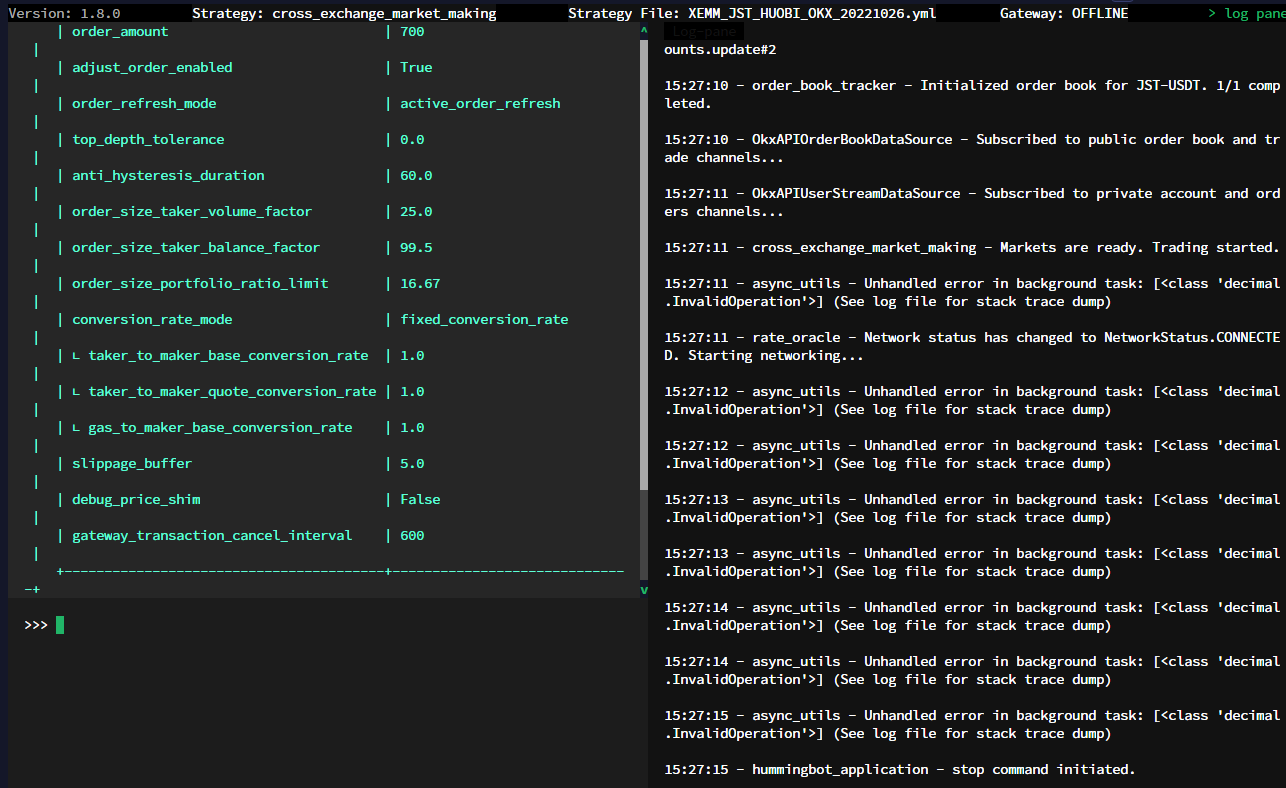Click the Gateway OFFLINE status indicator

(x=1064, y=13)
